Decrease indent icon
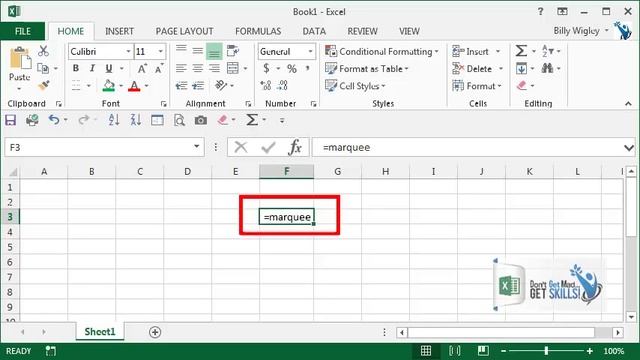 click(x=181, y=86)
